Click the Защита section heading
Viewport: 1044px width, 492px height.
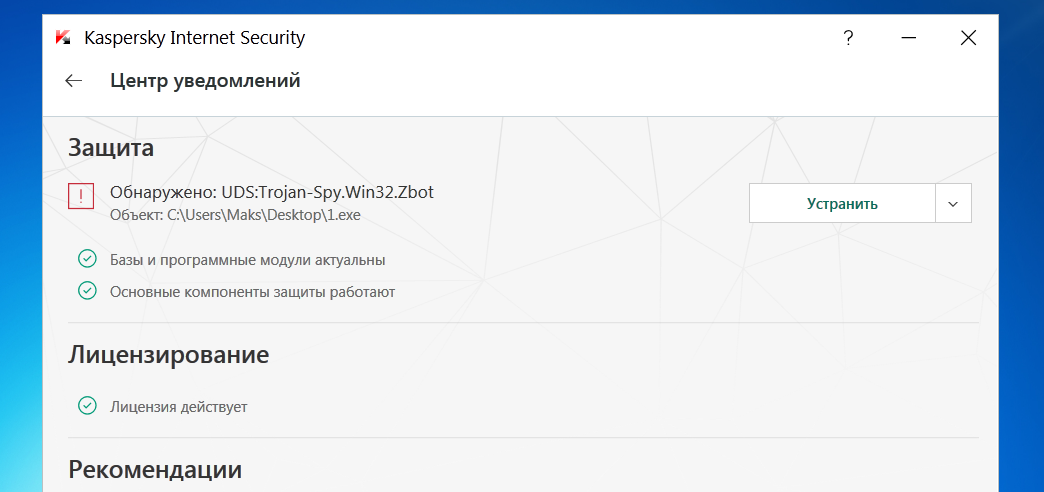pyautogui.click(x=111, y=149)
